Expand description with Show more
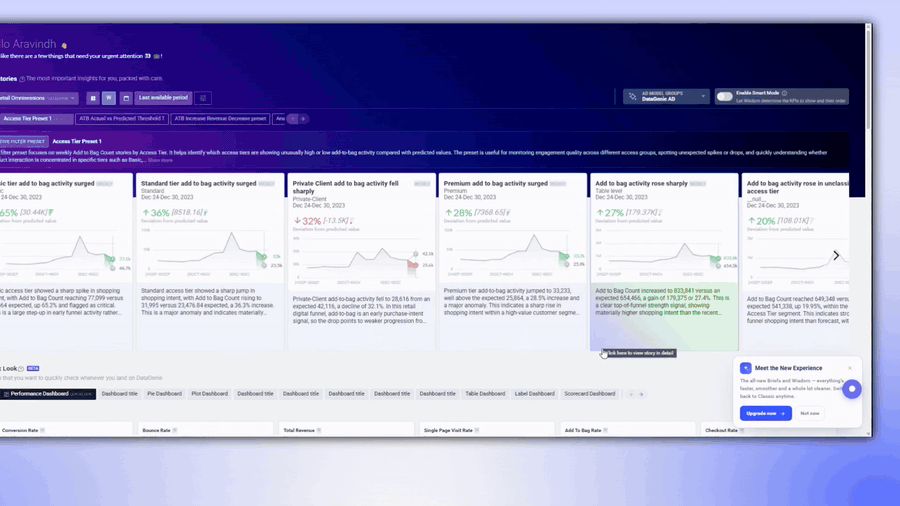Viewport: 900px width, 506px height. [160, 160]
